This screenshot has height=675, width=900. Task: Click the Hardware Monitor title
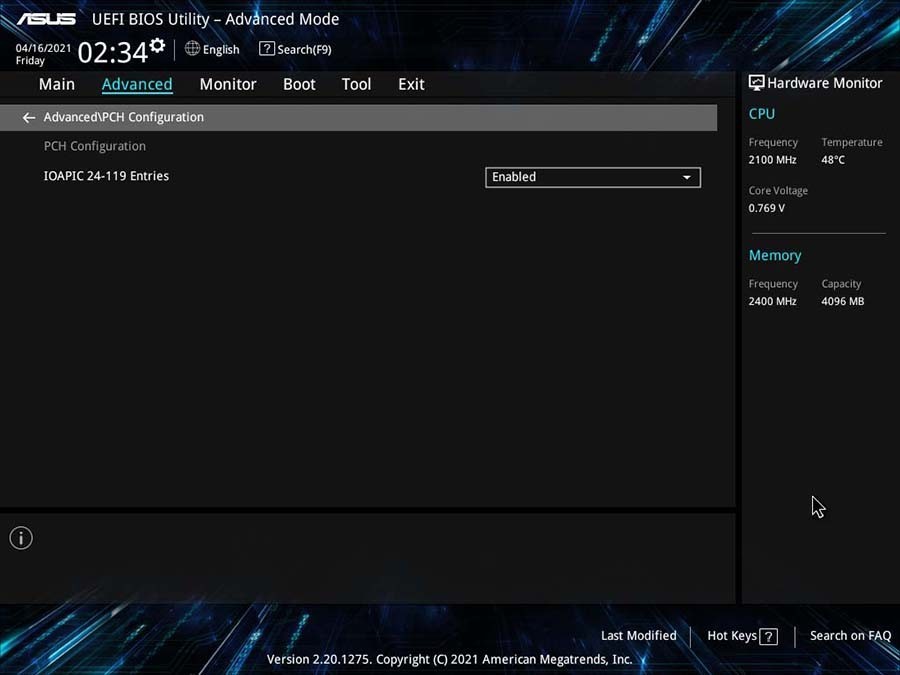pyautogui.click(x=825, y=83)
